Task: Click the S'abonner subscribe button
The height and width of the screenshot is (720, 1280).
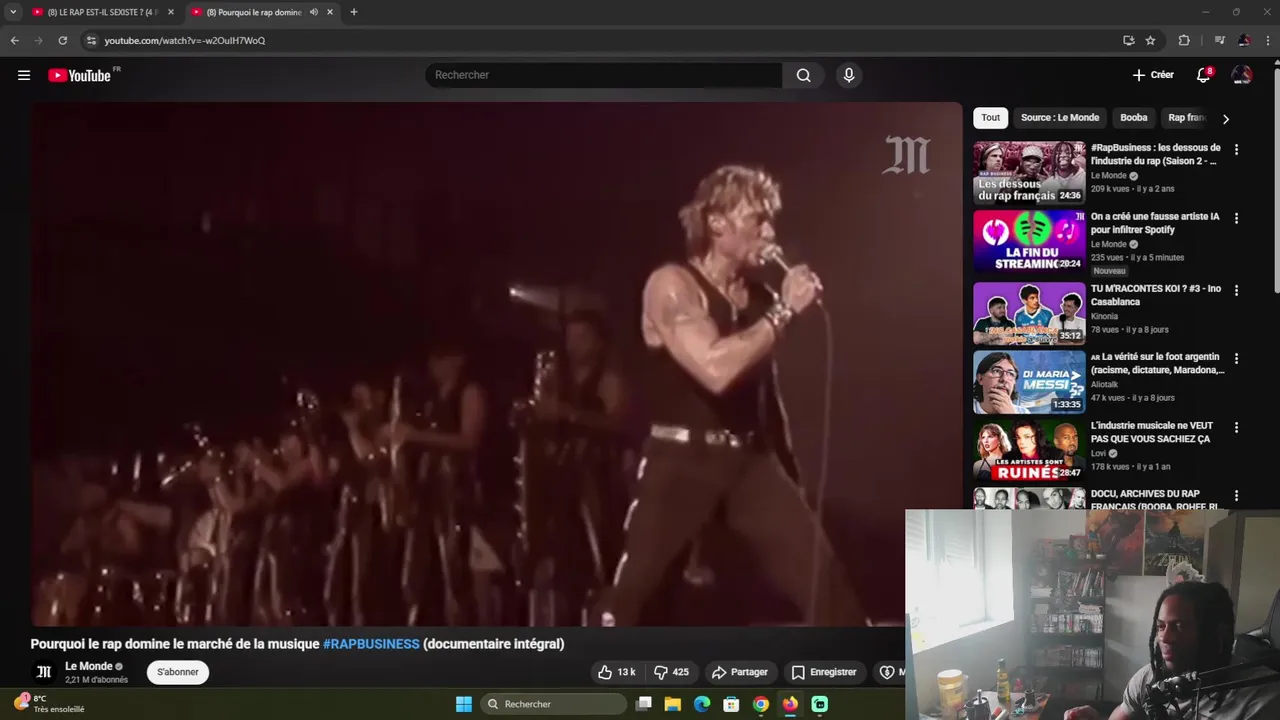Action: point(178,672)
